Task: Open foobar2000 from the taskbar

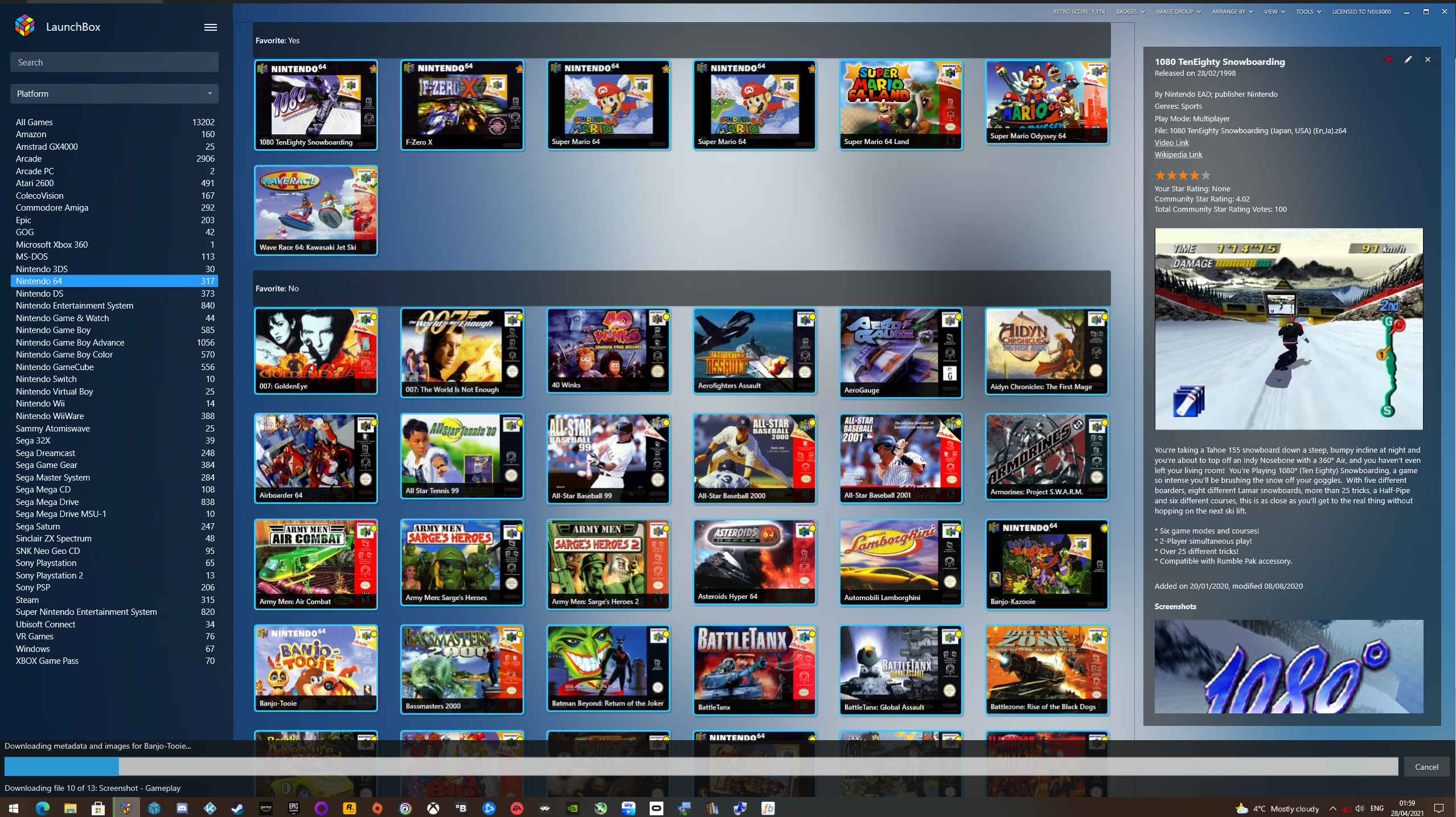Action: click(x=768, y=808)
